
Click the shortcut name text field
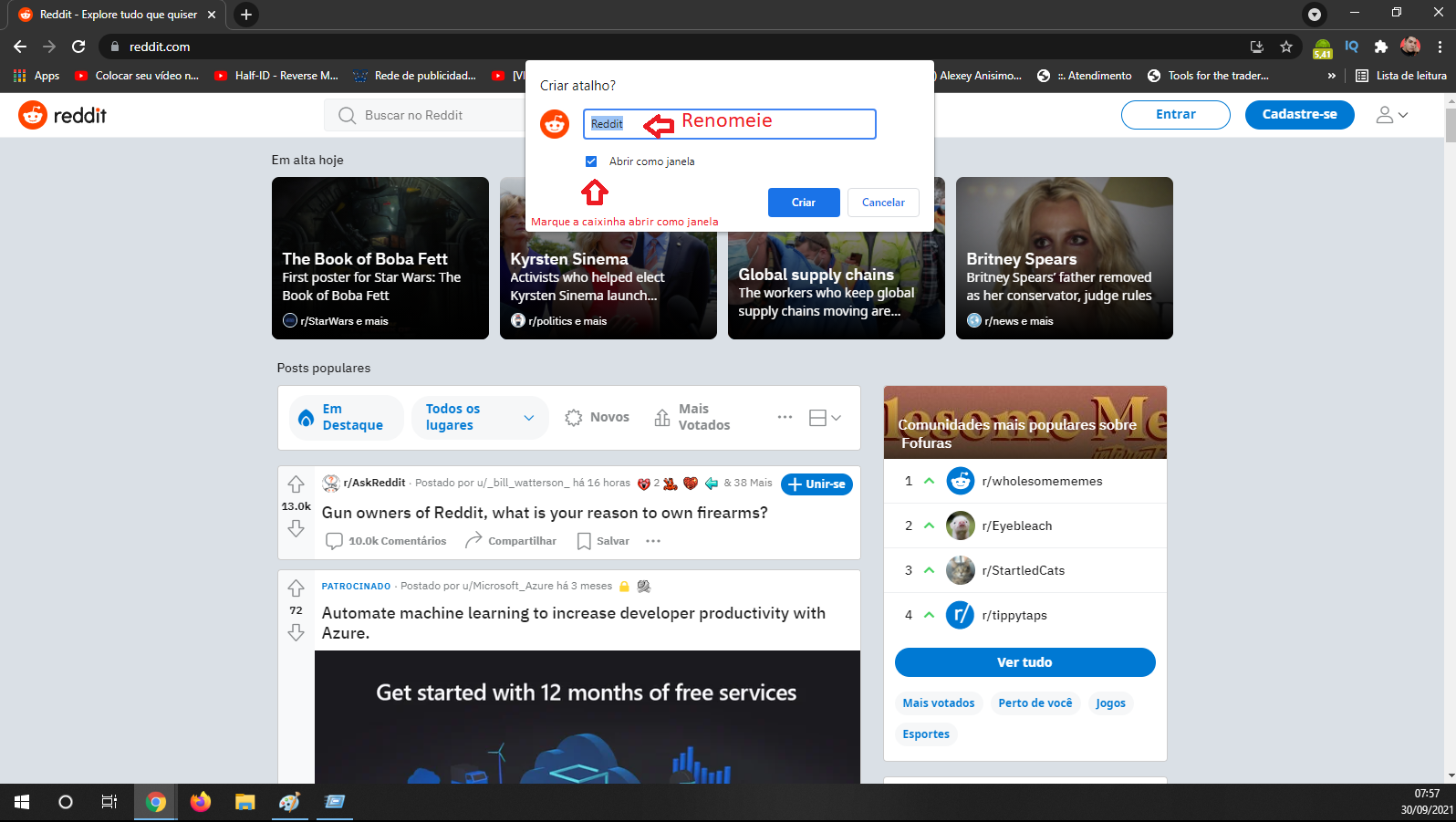tap(730, 124)
